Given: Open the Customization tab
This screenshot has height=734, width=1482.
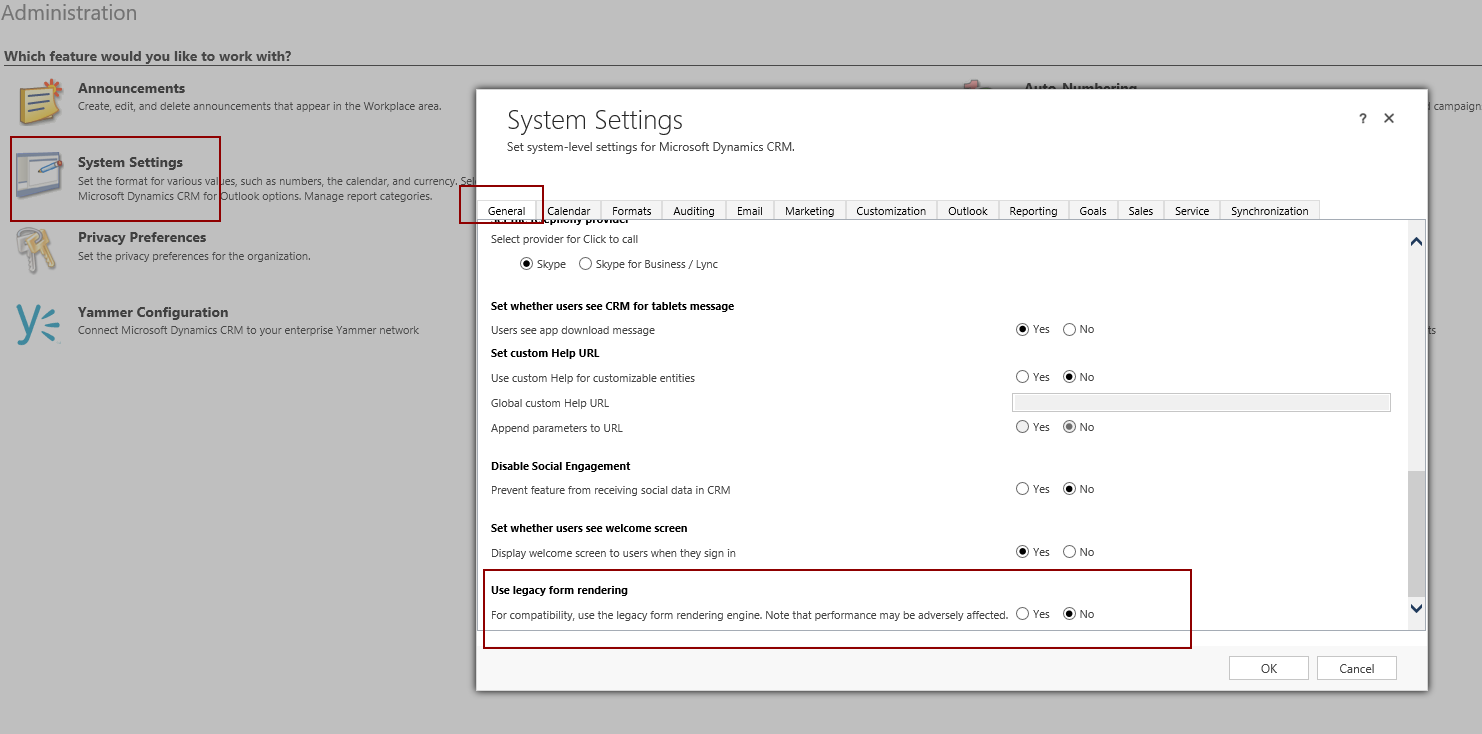Looking at the screenshot, I should click(891, 210).
